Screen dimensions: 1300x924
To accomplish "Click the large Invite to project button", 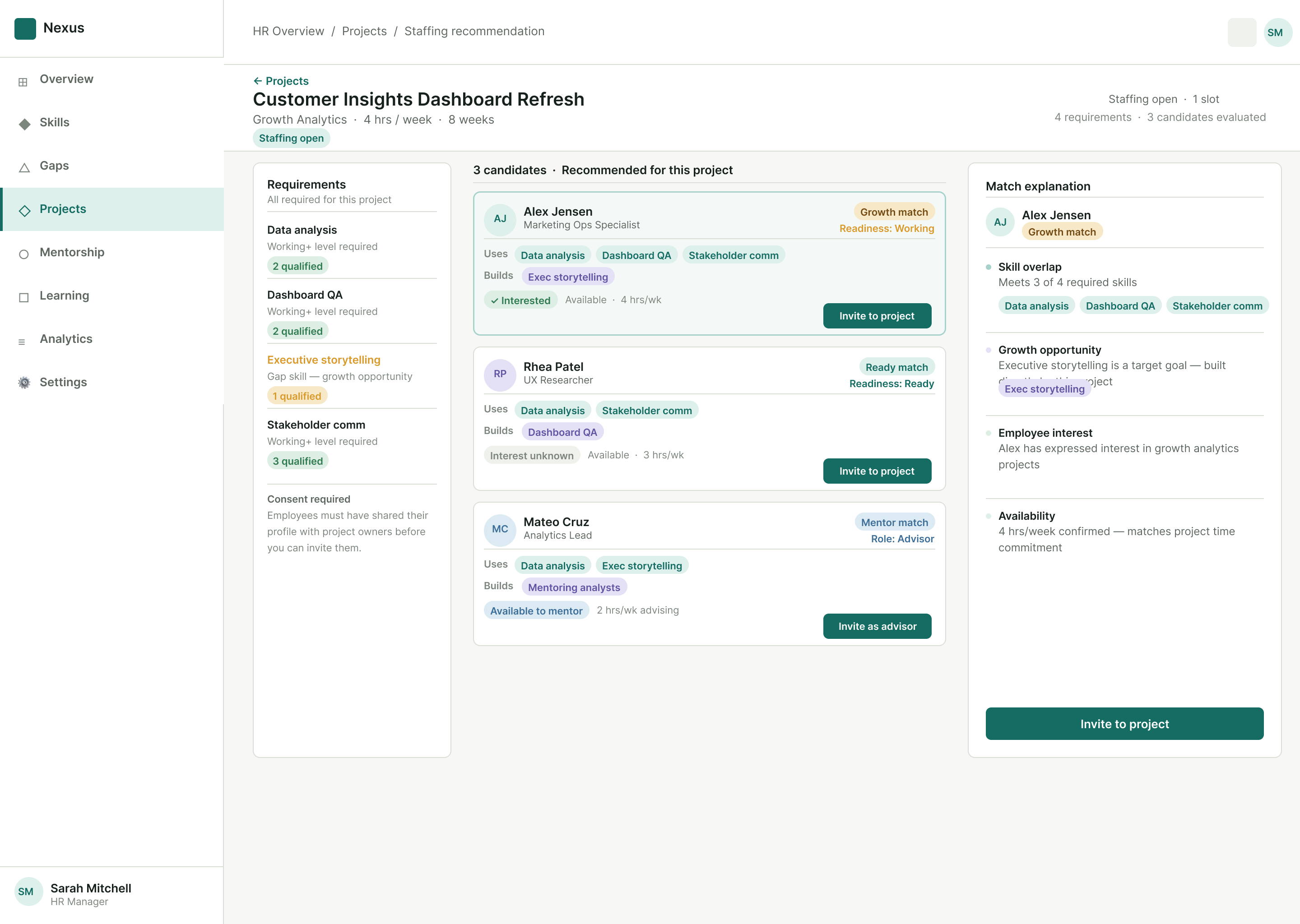I will [1124, 724].
